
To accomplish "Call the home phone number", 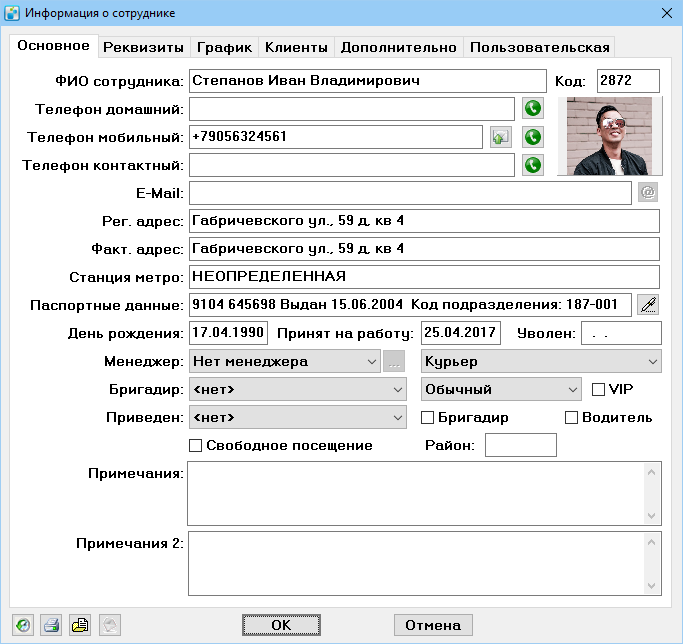I will (x=533, y=109).
